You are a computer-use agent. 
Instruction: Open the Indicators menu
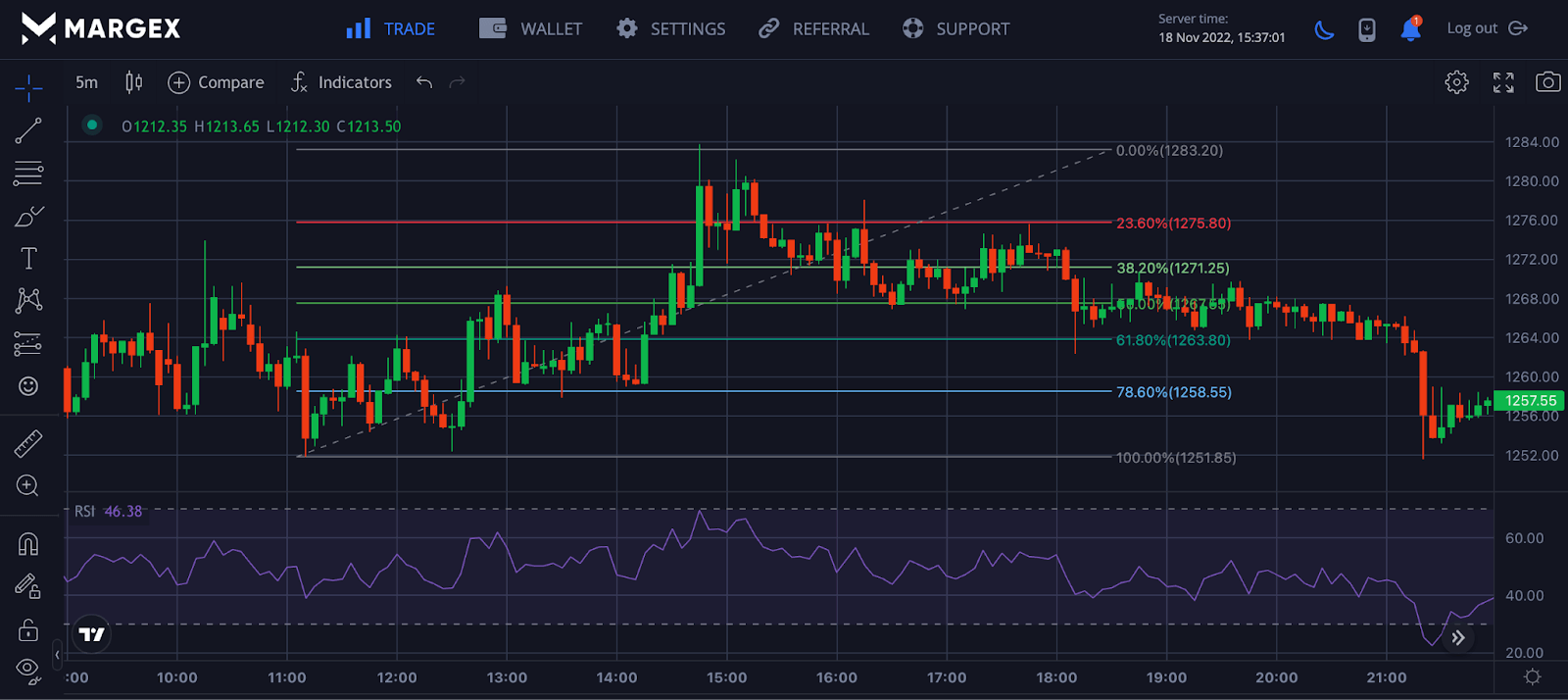pyautogui.click(x=341, y=82)
